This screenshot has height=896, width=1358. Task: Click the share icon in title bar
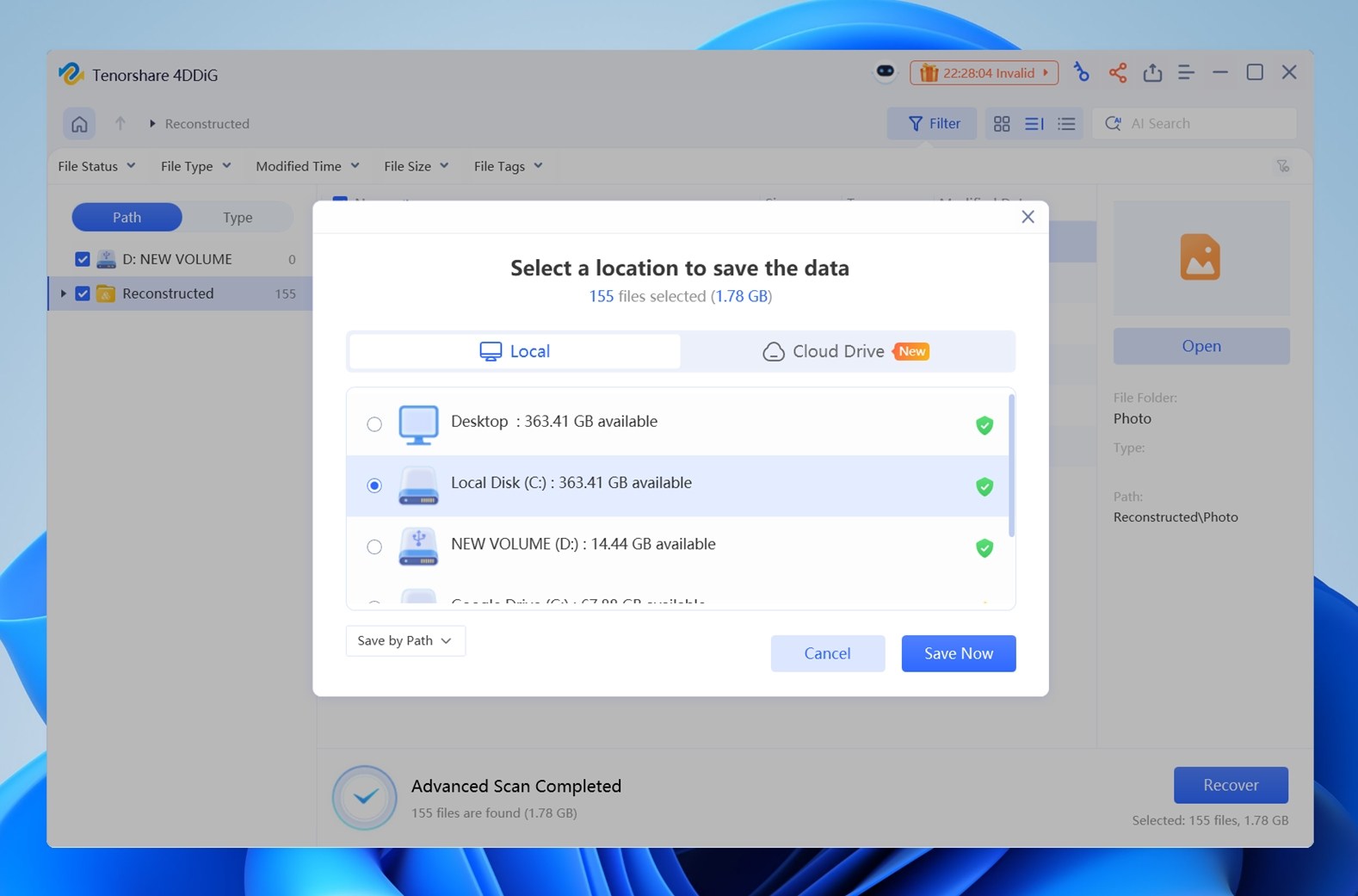1117,73
